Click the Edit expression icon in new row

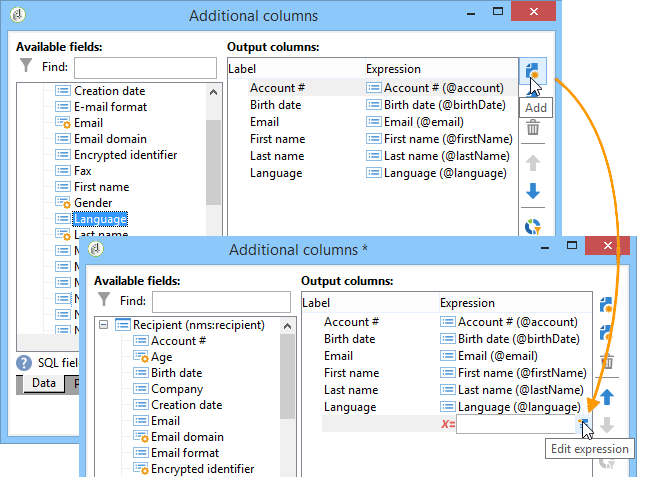pos(583,424)
